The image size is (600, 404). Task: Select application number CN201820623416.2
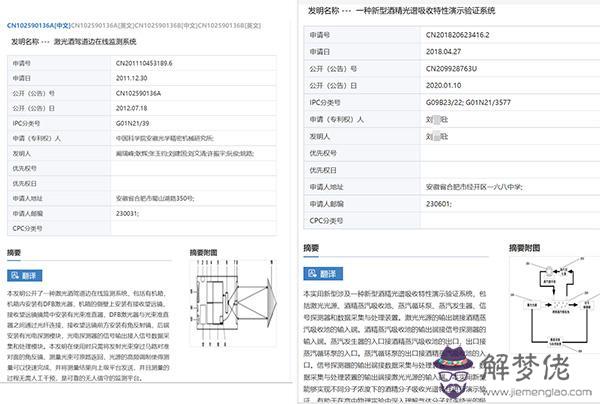(457, 35)
